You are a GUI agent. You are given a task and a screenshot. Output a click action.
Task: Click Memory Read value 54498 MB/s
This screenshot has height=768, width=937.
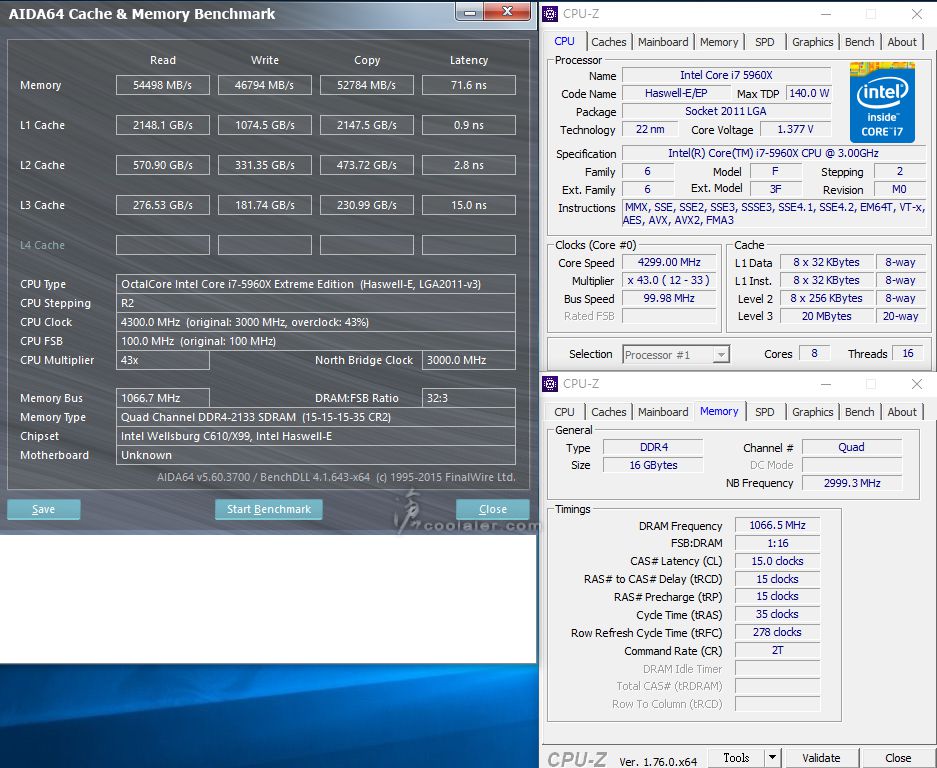point(163,85)
